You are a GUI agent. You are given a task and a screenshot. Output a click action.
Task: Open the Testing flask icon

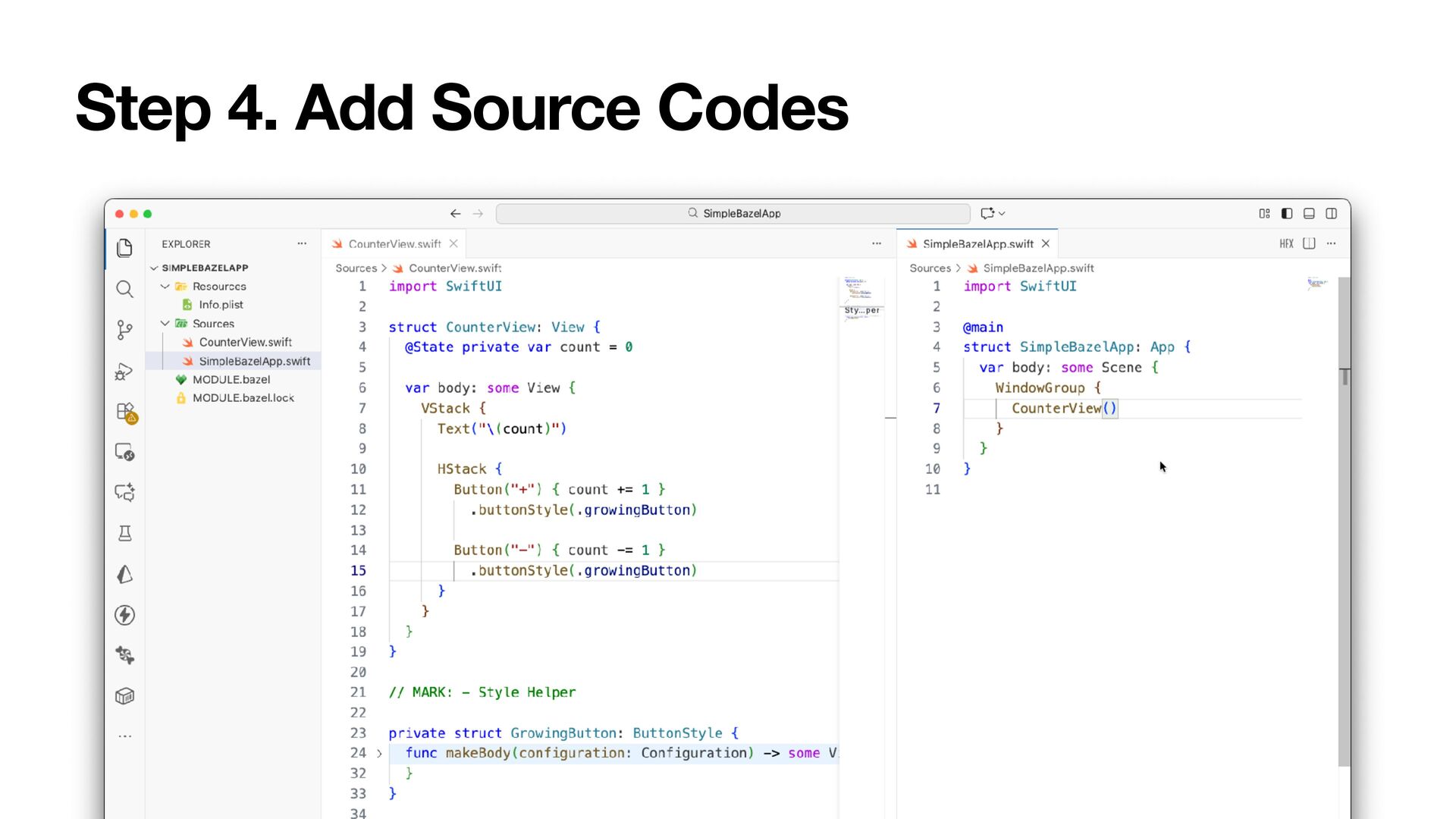124,533
